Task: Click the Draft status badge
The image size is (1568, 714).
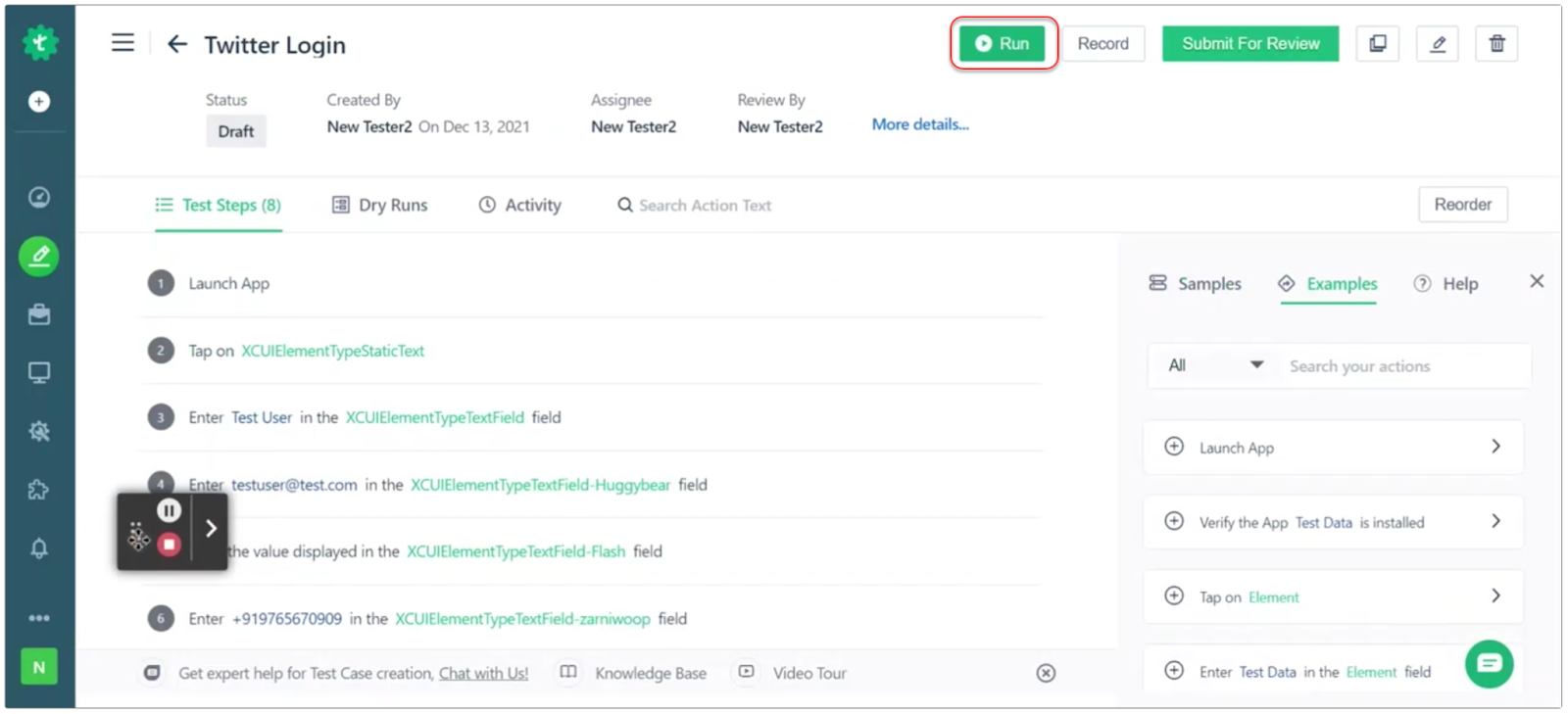Action: (236, 131)
